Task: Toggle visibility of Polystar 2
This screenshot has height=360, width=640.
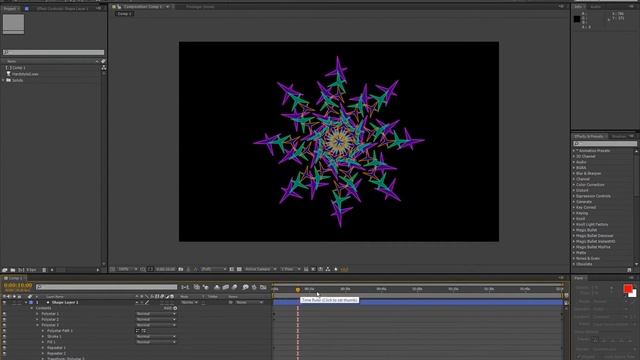Action: tap(4, 320)
